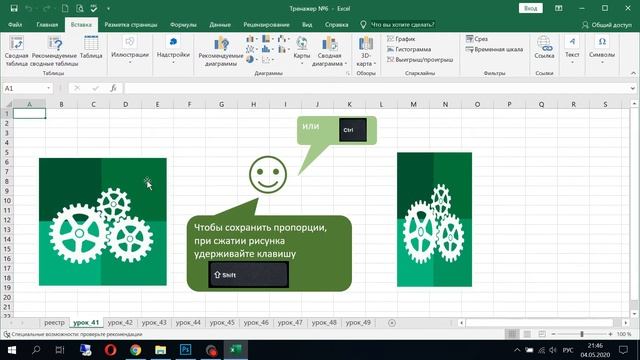
Task: Insert a column or bar chart
Action: (251, 39)
